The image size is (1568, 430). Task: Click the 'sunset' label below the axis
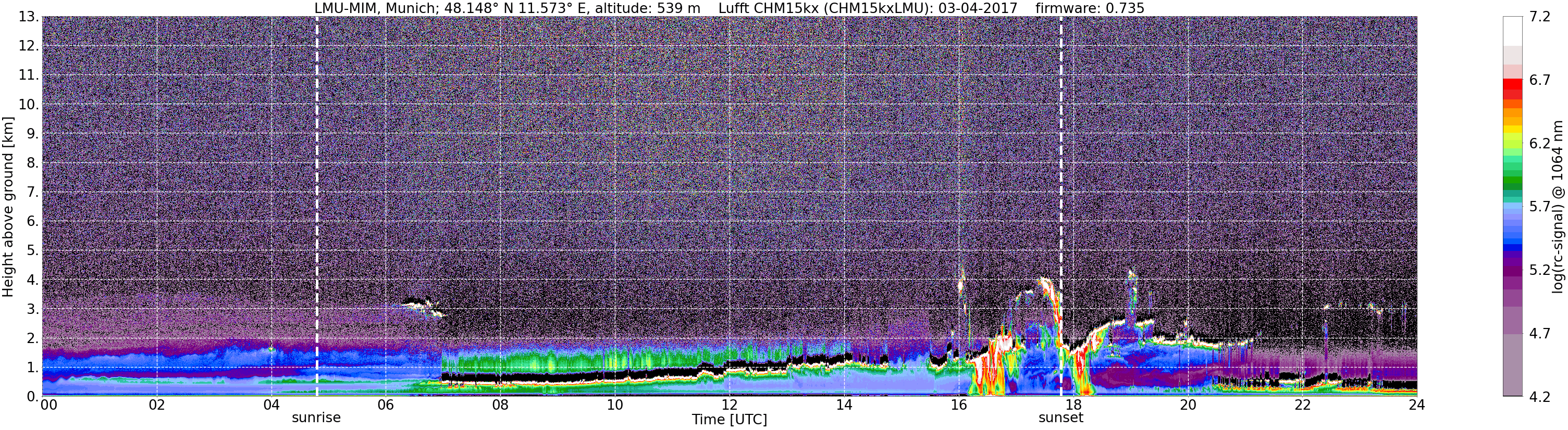tap(1061, 418)
